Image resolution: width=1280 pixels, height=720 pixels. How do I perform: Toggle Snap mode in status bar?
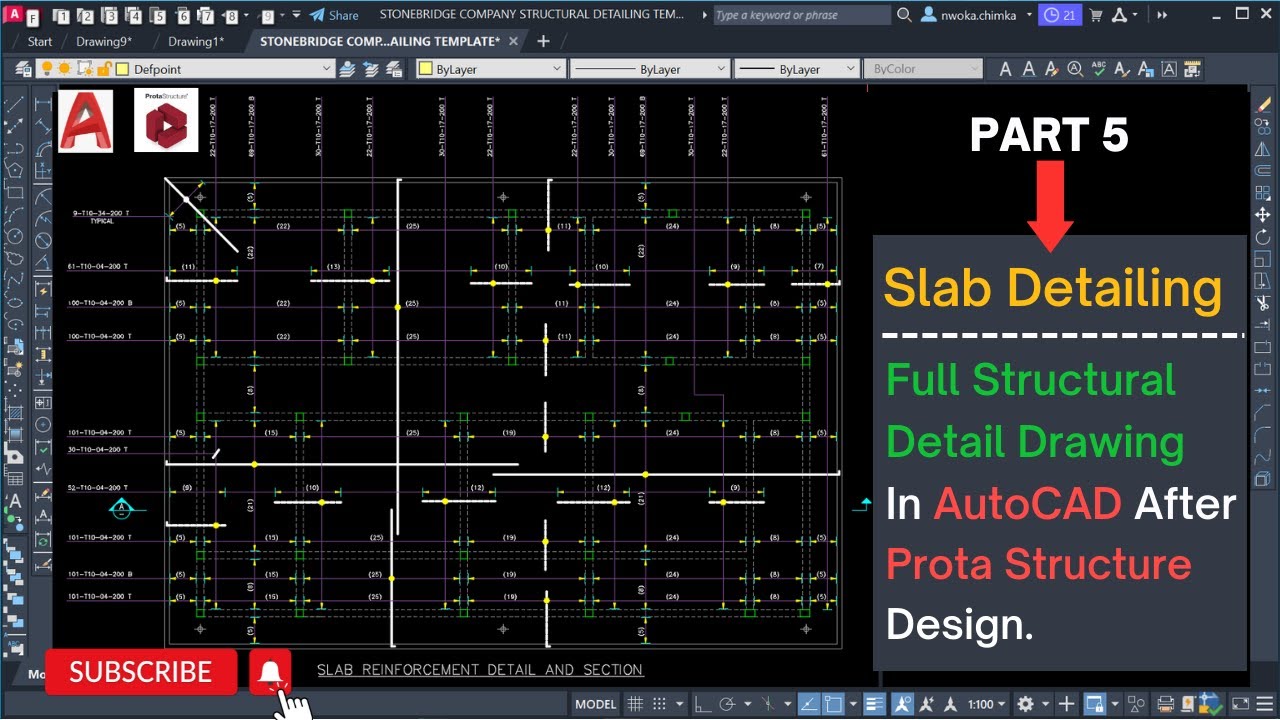point(660,704)
